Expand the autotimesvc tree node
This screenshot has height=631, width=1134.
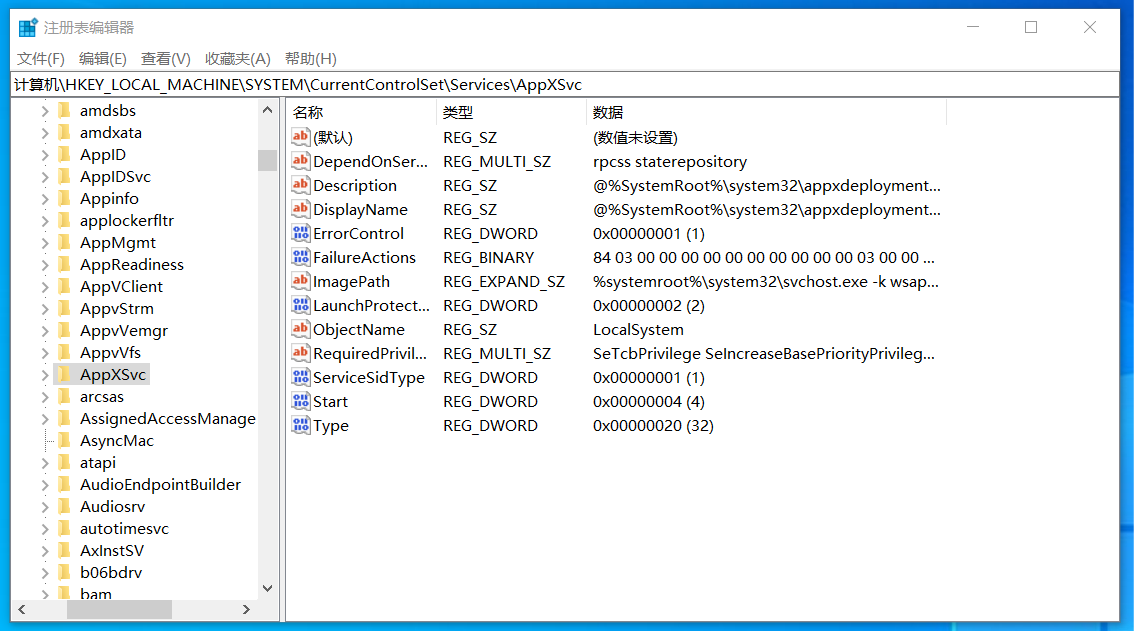coord(45,529)
